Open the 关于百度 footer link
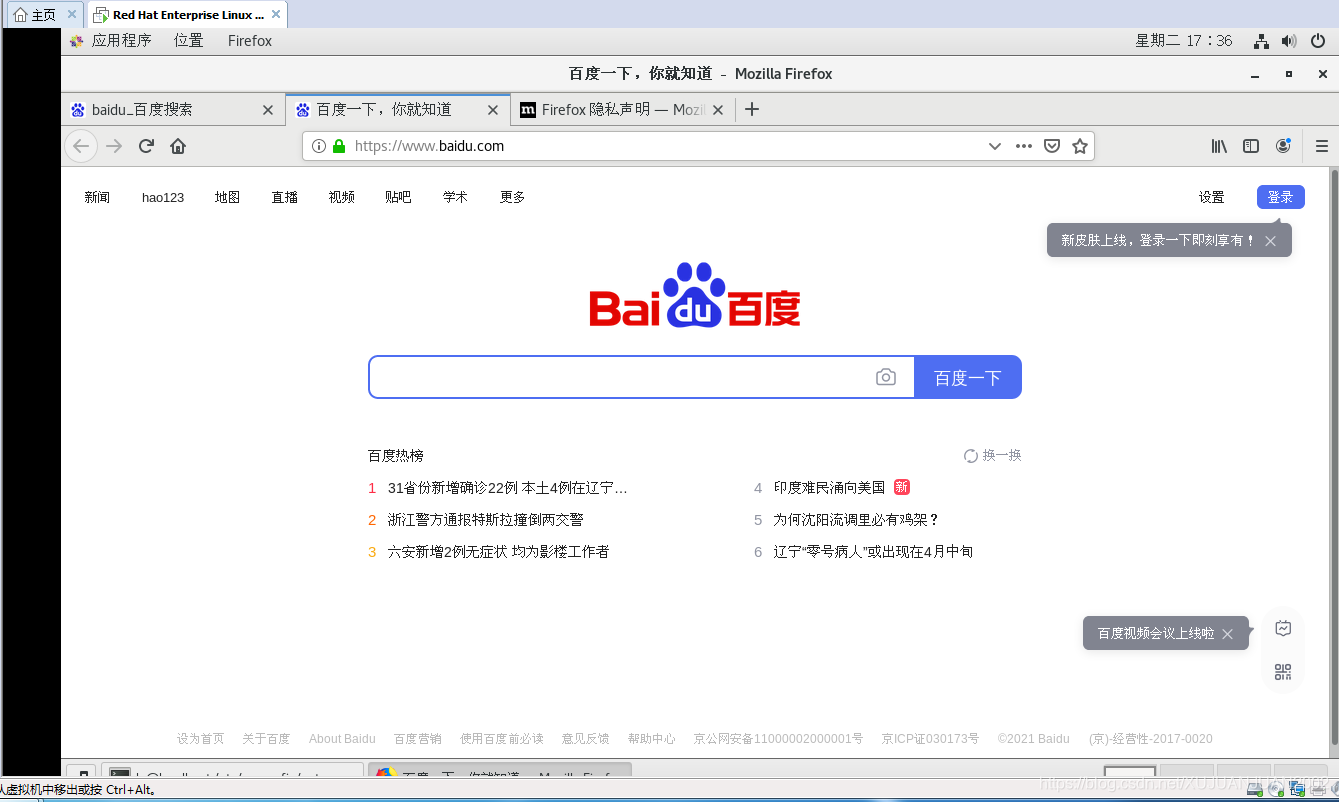The image size is (1339, 802). pyautogui.click(x=266, y=739)
